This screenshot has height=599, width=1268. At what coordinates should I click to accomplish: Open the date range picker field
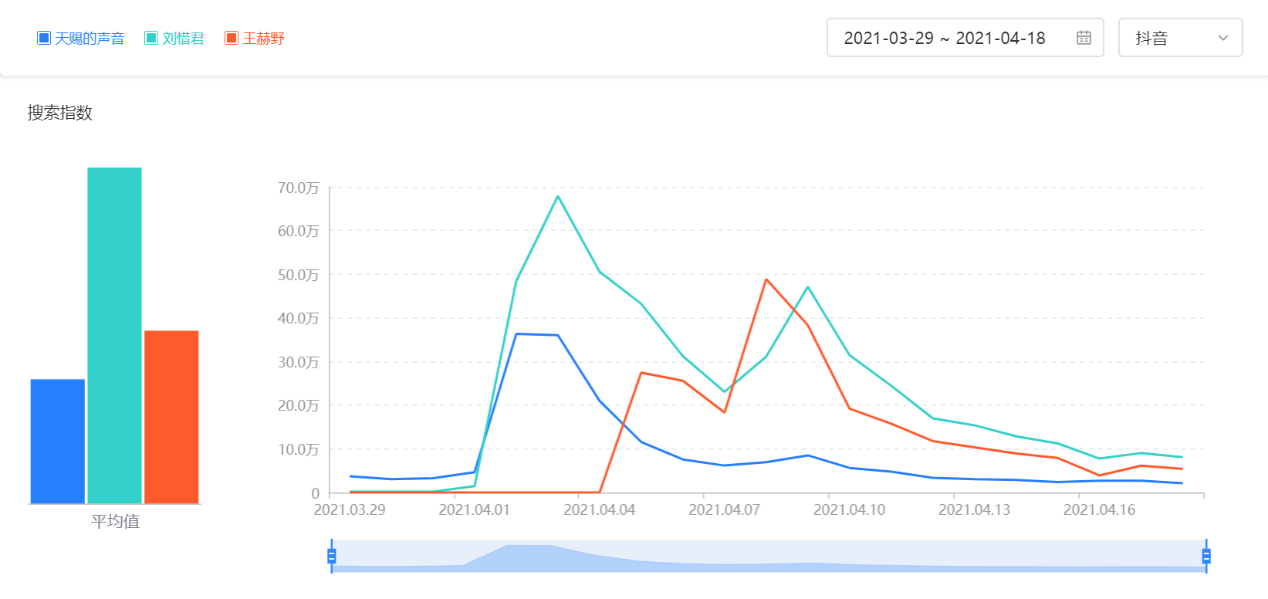944,38
